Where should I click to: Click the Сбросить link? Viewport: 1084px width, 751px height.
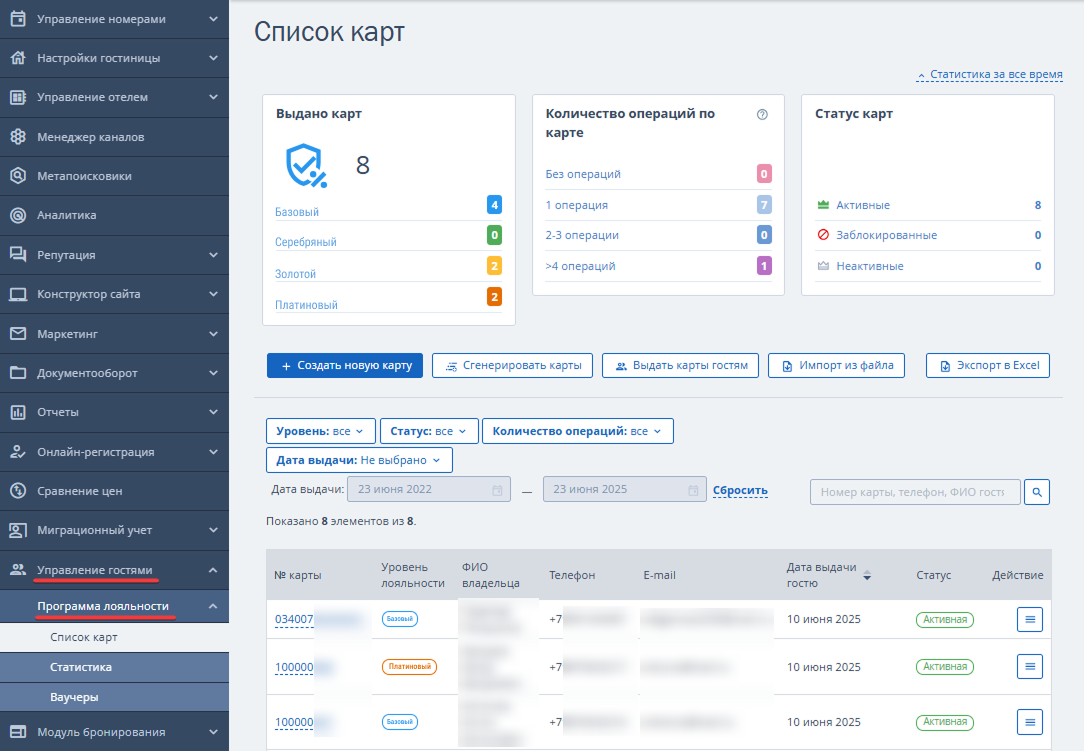coord(740,490)
